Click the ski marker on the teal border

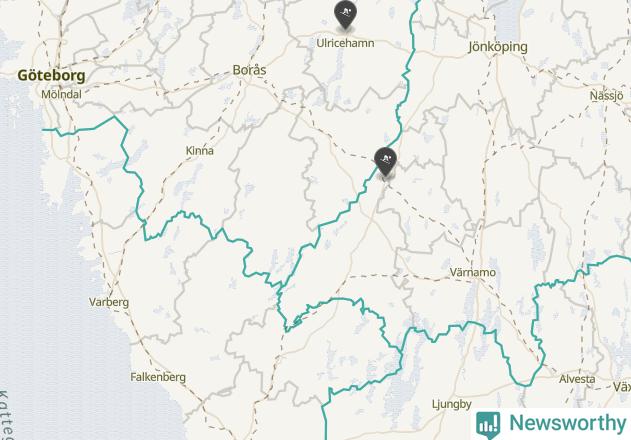click(385, 162)
